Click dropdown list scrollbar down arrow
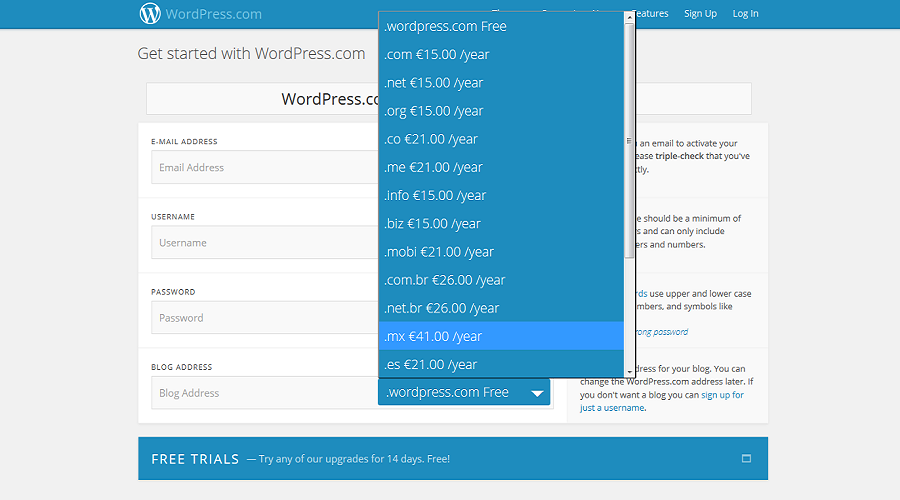Viewport: 900px width, 500px height. coord(629,372)
